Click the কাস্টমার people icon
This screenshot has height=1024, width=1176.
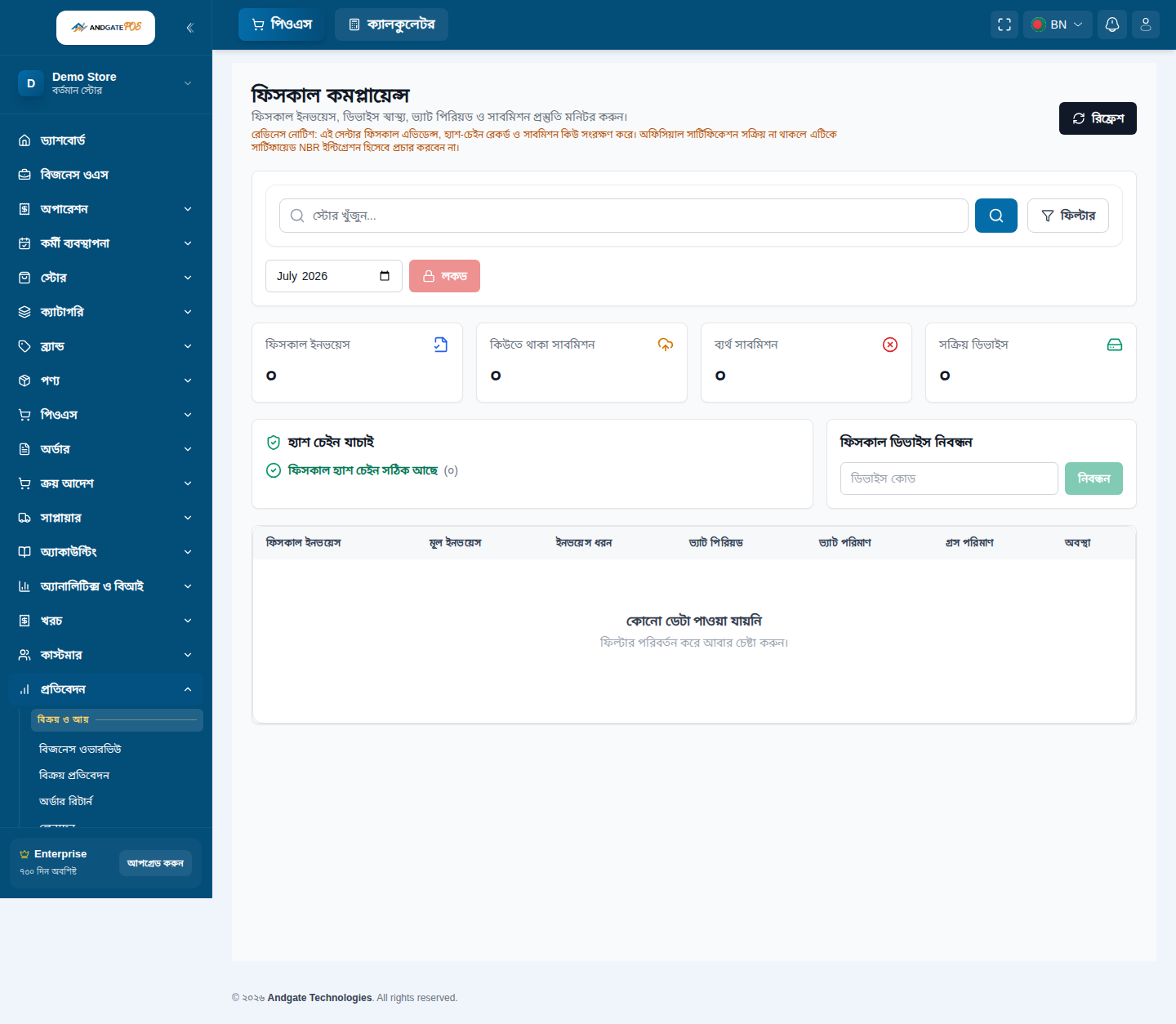tap(24, 655)
